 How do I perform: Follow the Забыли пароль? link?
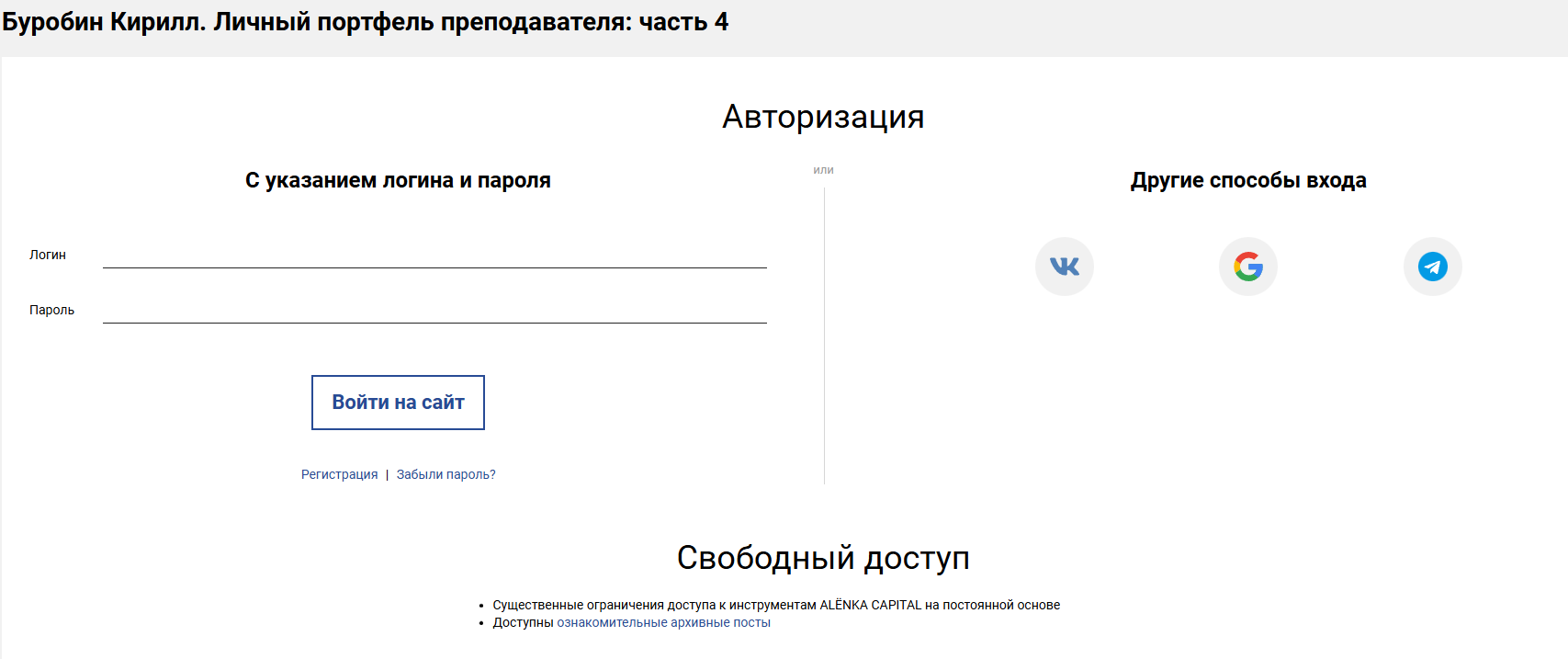pyautogui.click(x=446, y=474)
